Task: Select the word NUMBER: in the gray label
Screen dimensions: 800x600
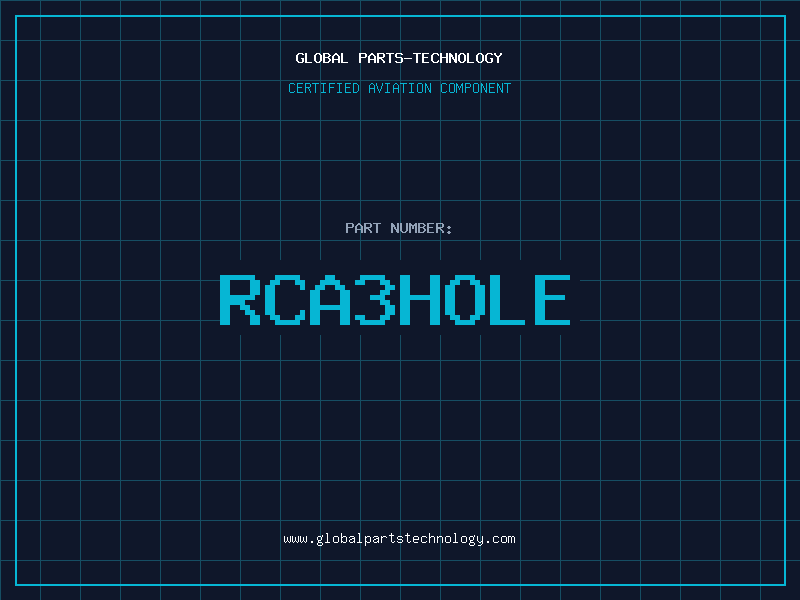Action: click(421, 229)
